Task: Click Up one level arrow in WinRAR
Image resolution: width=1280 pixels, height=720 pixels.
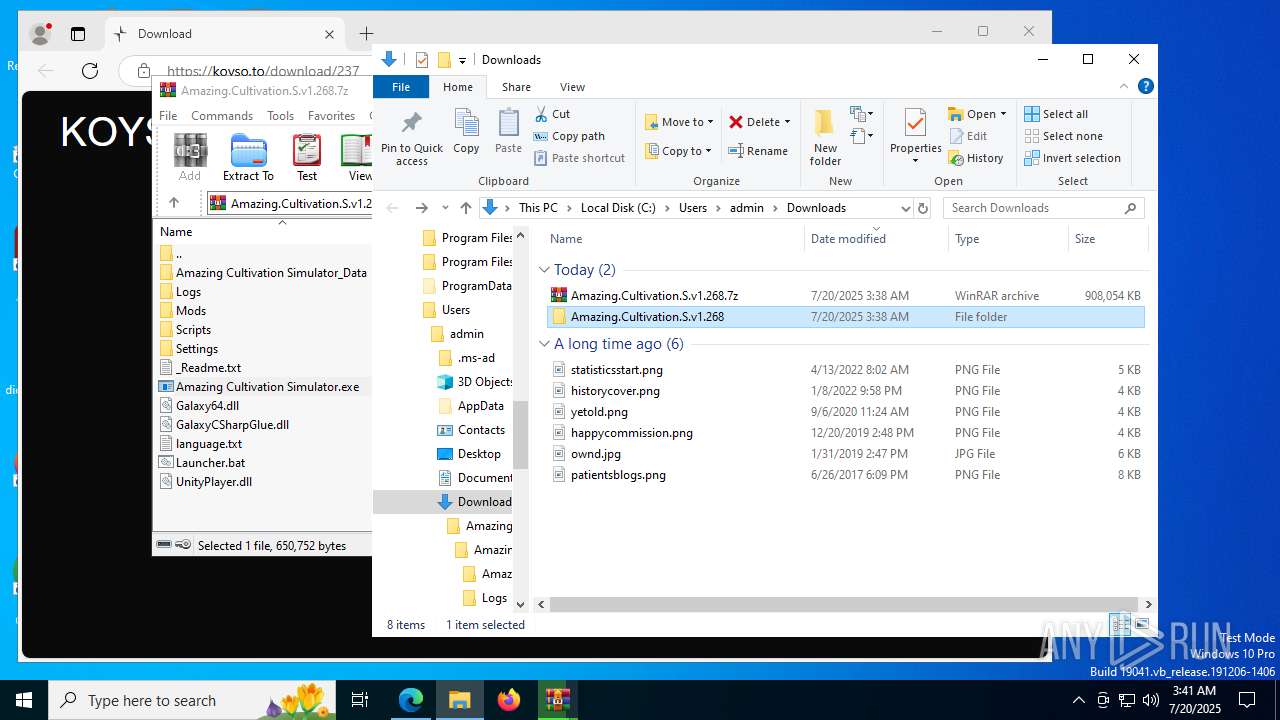Action: pyautogui.click(x=174, y=203)
